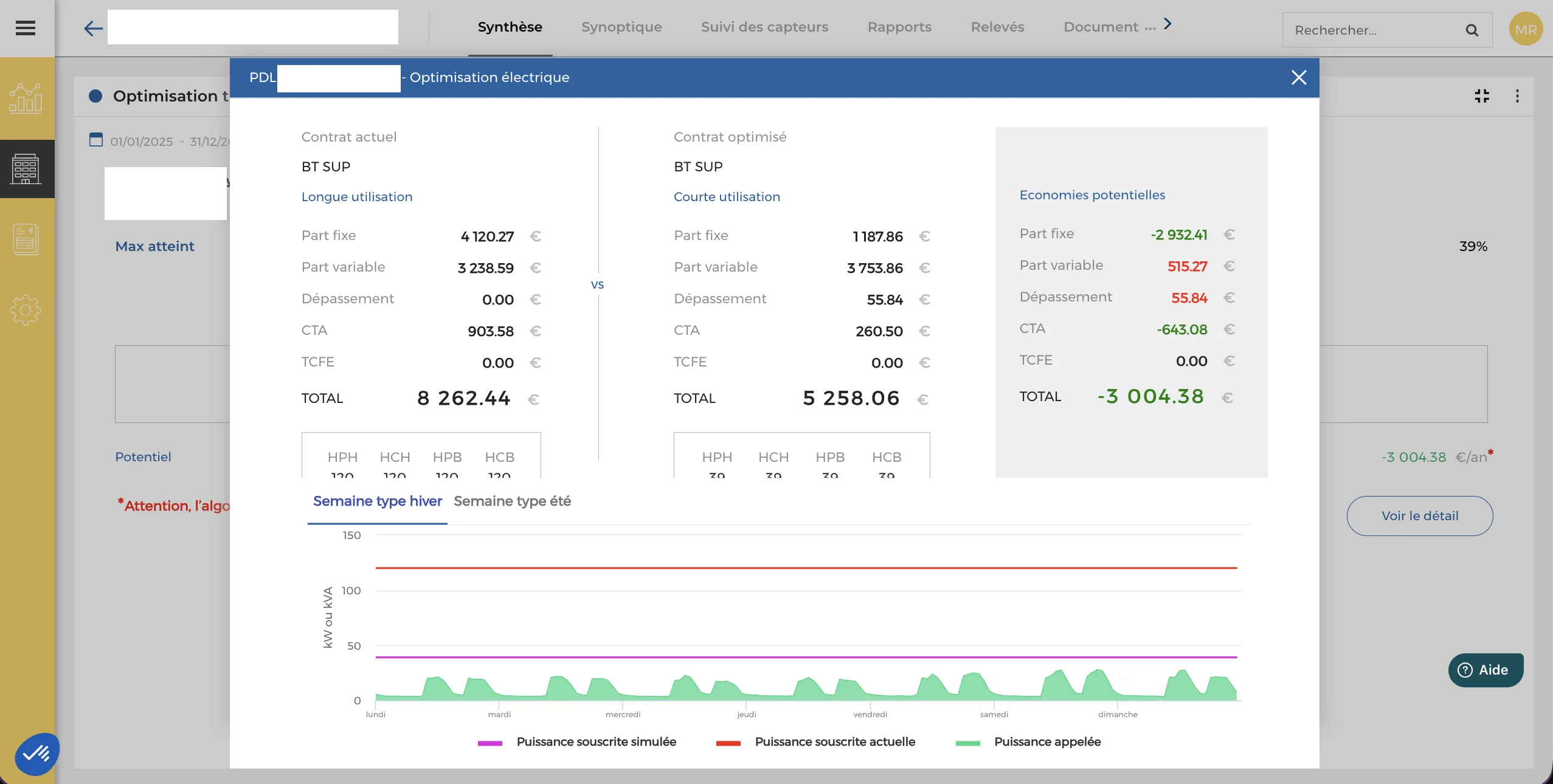Click the calendar icon beside the 01/01/2025 date
Image resolution: width=1553 pixels, height=784 pixels.
[x=95, y=140]
